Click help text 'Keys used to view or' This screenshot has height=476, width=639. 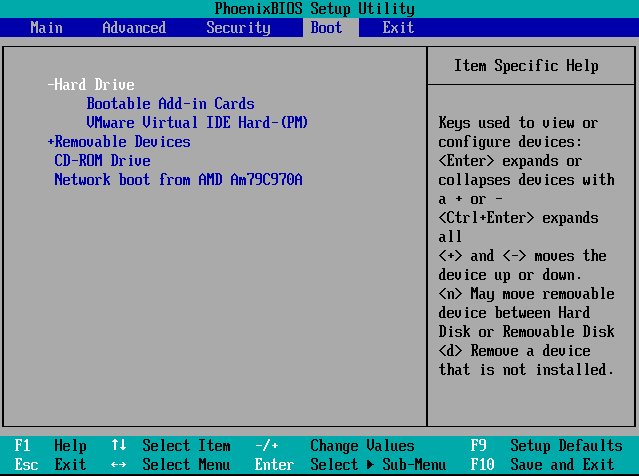[x=518, y=123]
